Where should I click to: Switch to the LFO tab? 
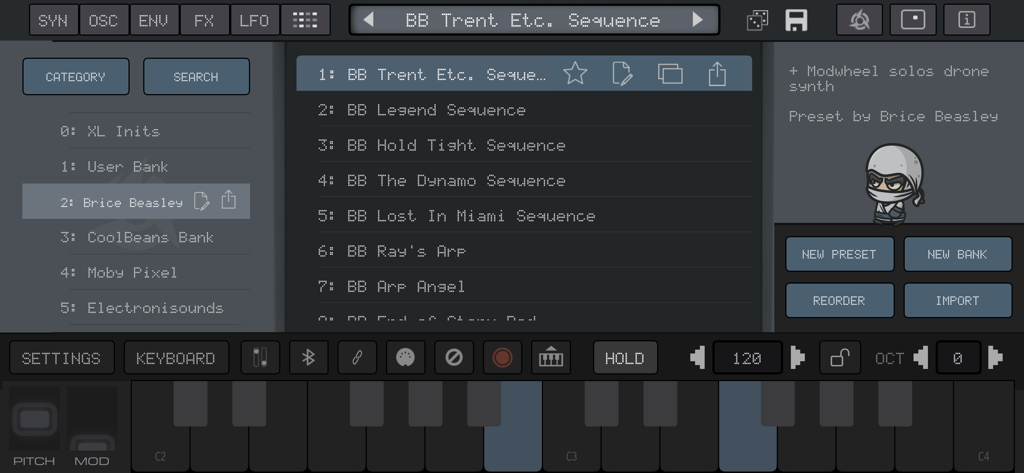point(255,20)
